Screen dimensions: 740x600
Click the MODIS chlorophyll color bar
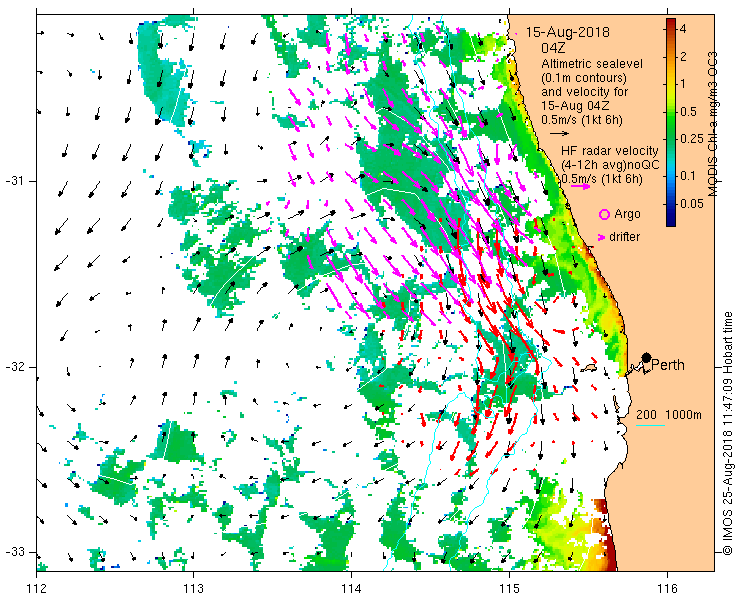point(671,123)
